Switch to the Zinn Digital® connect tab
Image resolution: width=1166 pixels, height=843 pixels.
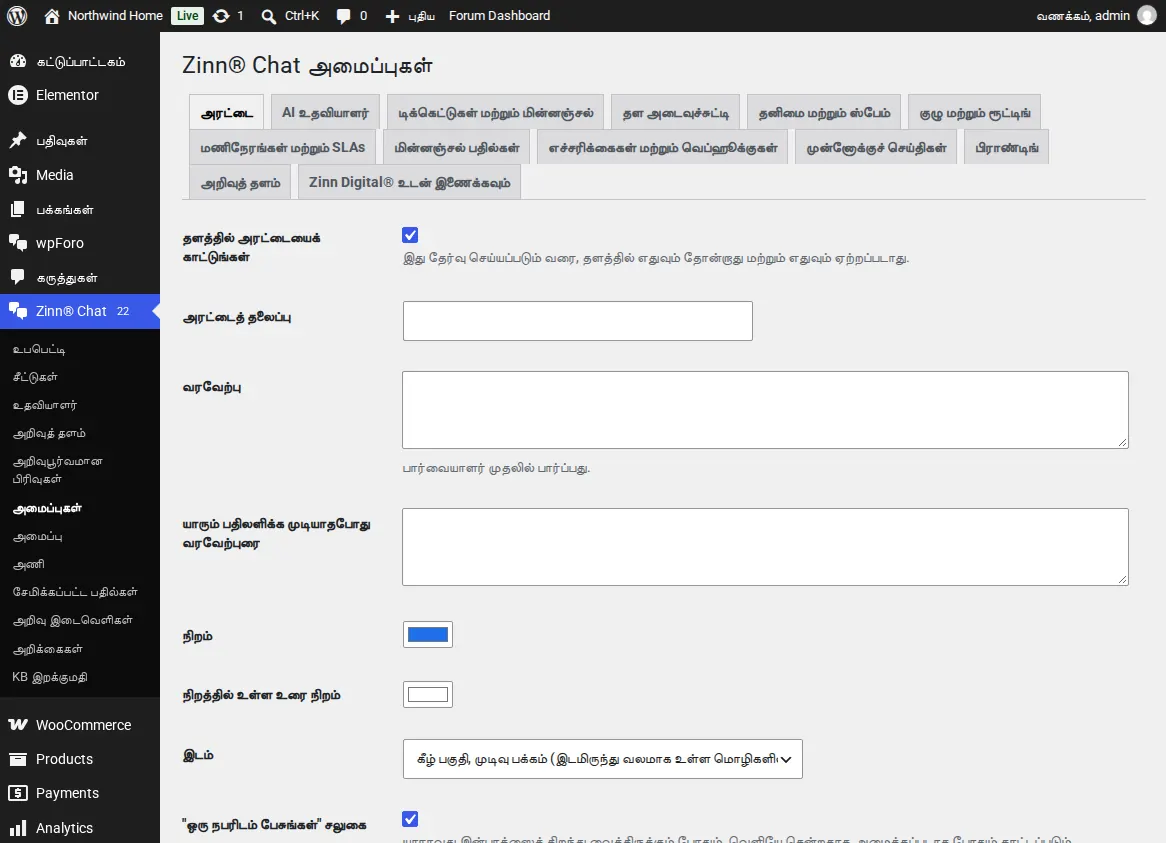click(x=409, y=182)
